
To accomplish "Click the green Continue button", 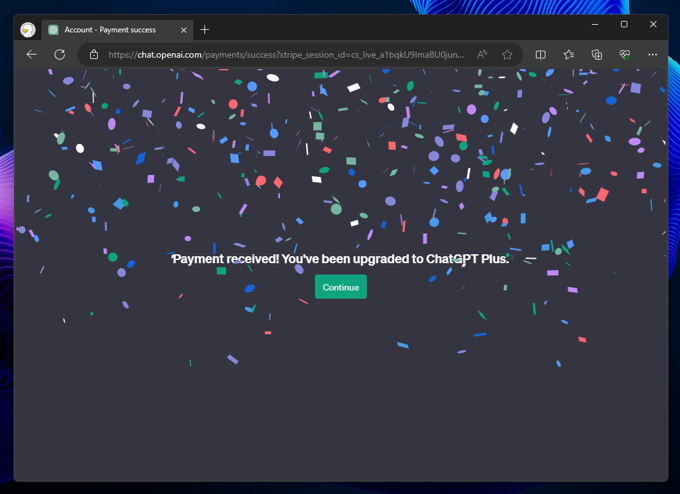I will pos(340,287).
